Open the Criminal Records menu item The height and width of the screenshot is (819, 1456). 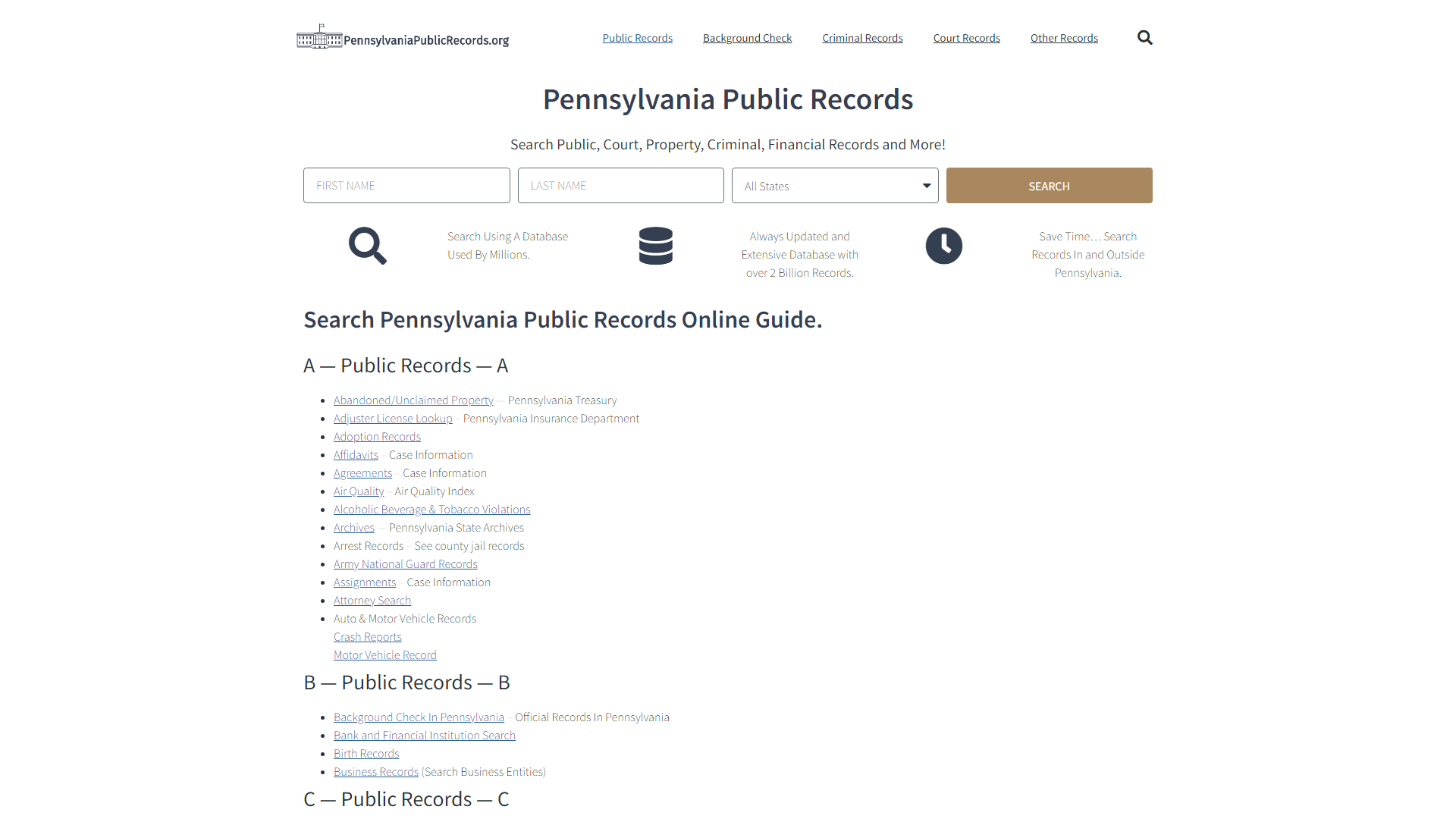(x=862, y=38)
